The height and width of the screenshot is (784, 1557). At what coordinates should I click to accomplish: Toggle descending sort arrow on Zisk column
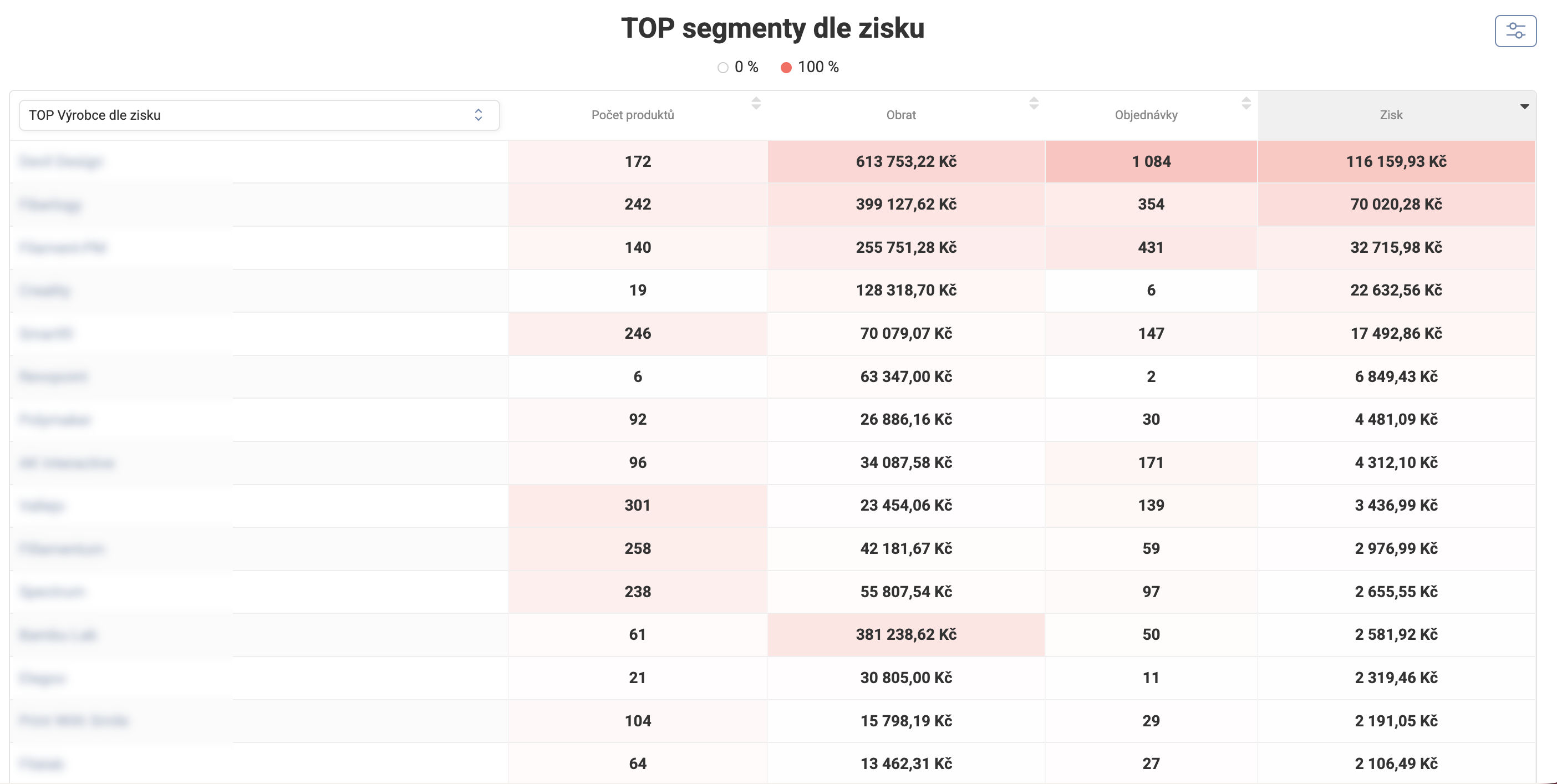click(1524, 107)
